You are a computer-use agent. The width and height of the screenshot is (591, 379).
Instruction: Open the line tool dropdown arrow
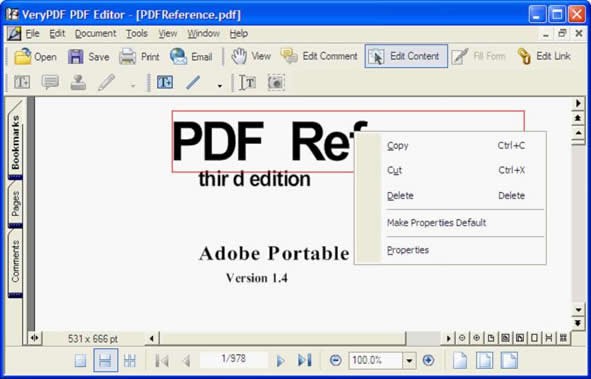220,86
